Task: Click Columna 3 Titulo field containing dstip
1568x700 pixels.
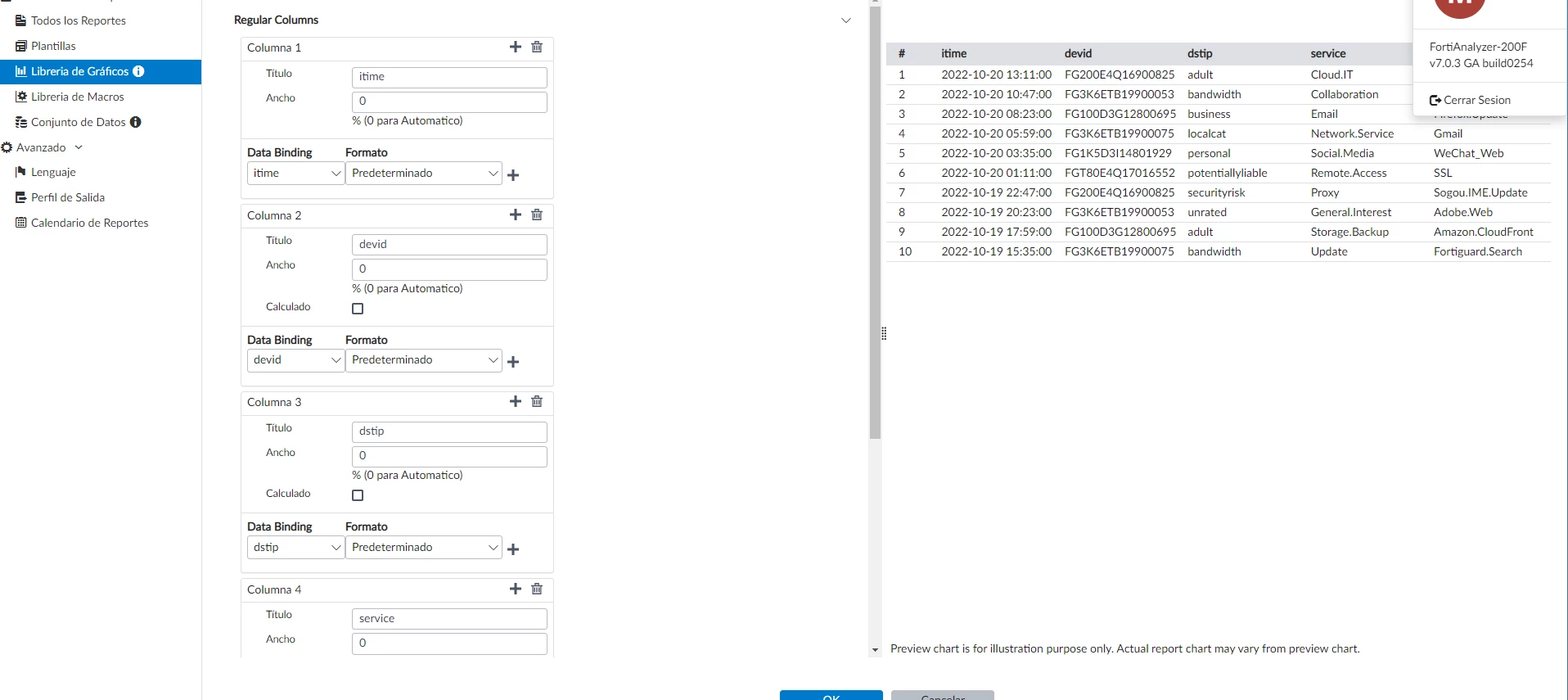Action: (449, 431)
